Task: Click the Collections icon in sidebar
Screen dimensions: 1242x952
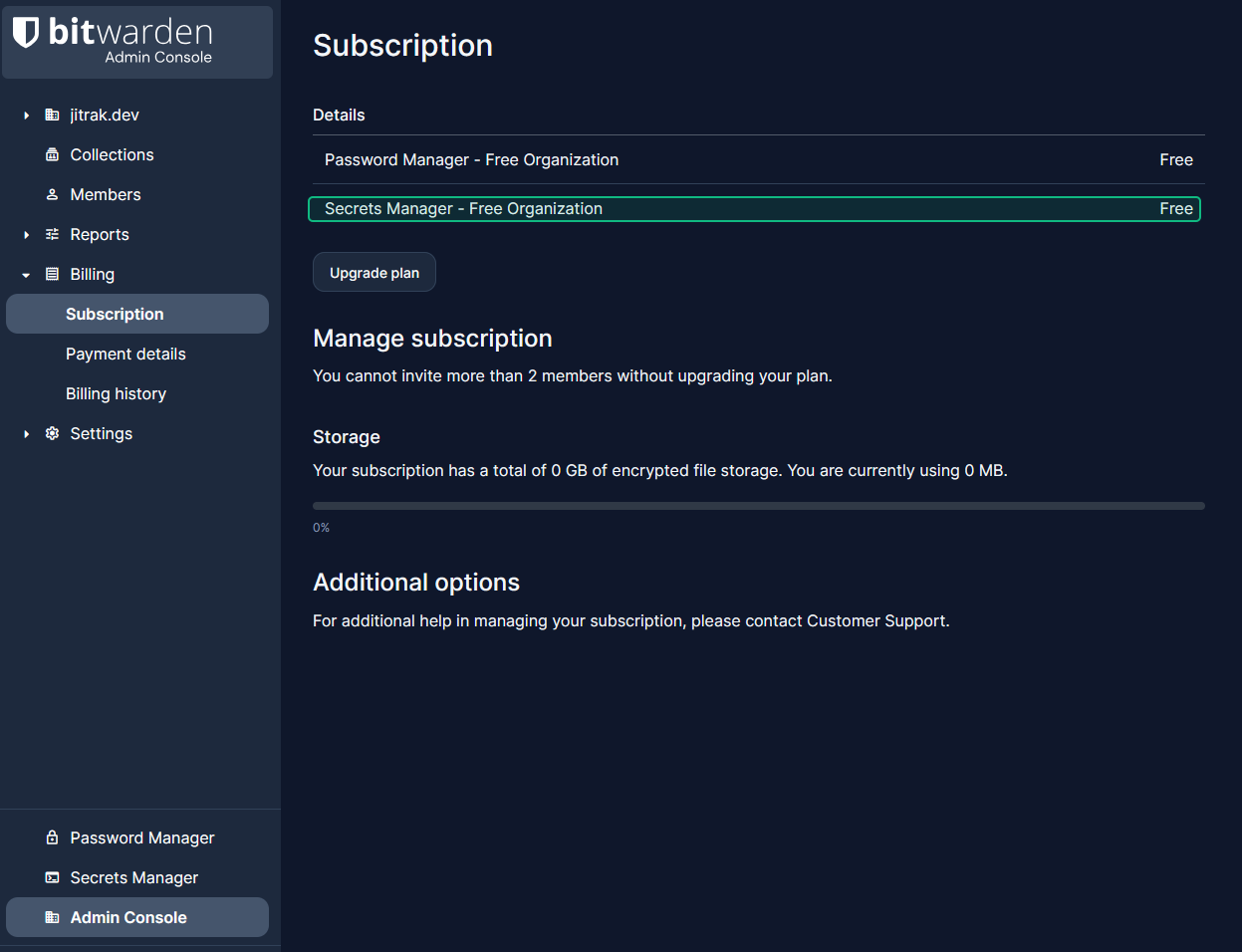Action: (52, 155)
